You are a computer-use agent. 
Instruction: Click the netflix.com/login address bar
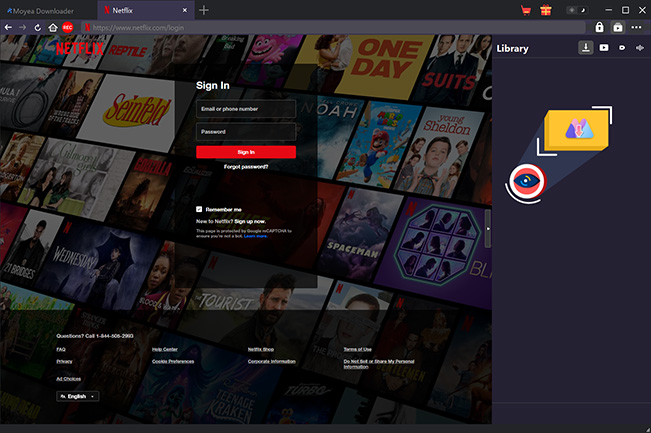(333, 27)
